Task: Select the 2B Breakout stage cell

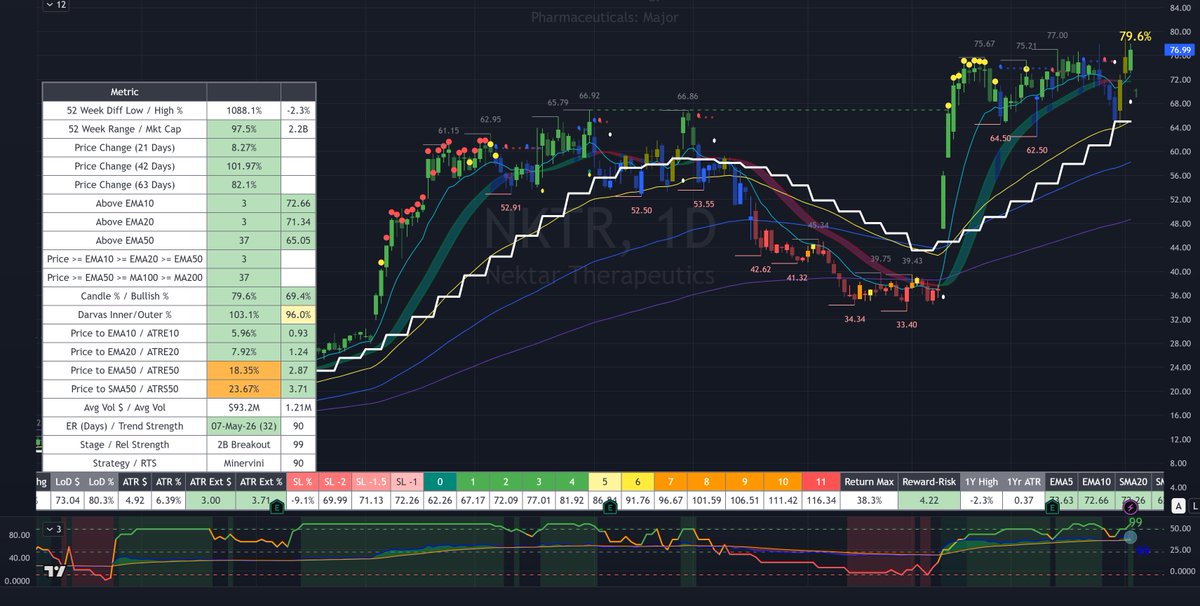Action: pyautogui.click(x=244, y=444)
